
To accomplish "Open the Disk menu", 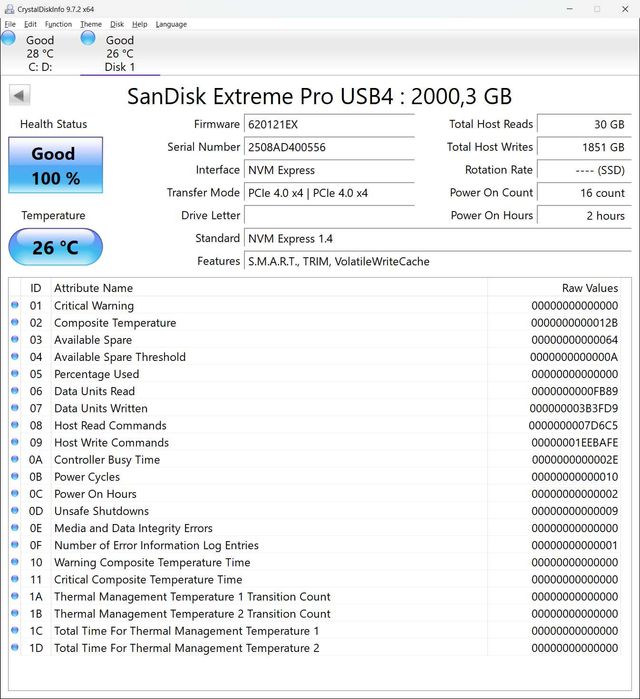I will point(117,24).
